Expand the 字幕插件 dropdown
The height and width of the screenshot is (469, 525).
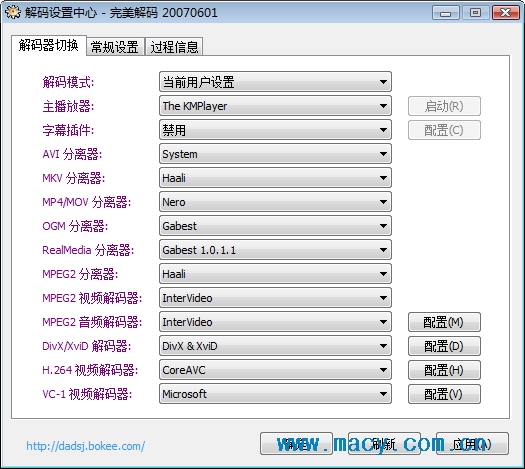[x=275, y=130]
